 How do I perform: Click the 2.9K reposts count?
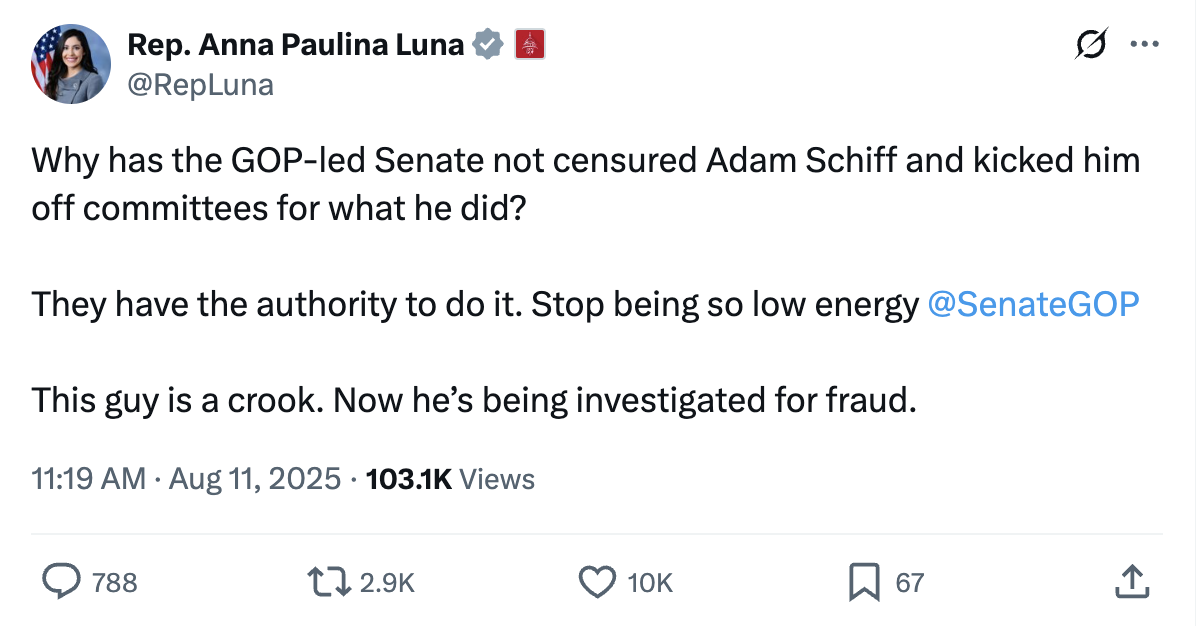[x=387, y=582]
